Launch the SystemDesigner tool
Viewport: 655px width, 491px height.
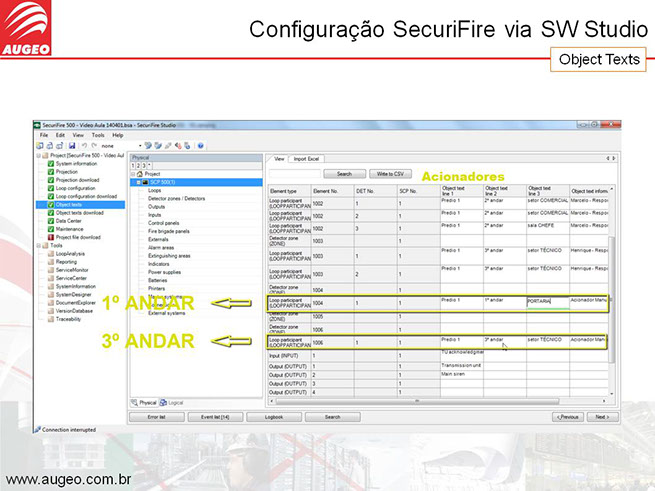[x=74, y=294]
